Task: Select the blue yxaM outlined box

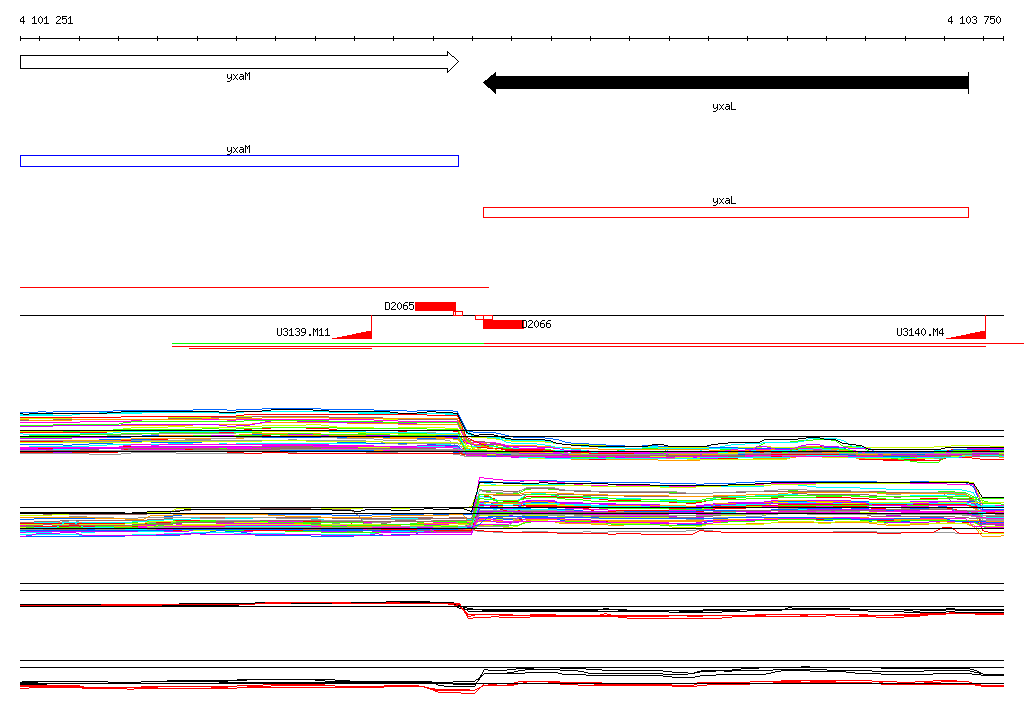Action: click(239, 161)
